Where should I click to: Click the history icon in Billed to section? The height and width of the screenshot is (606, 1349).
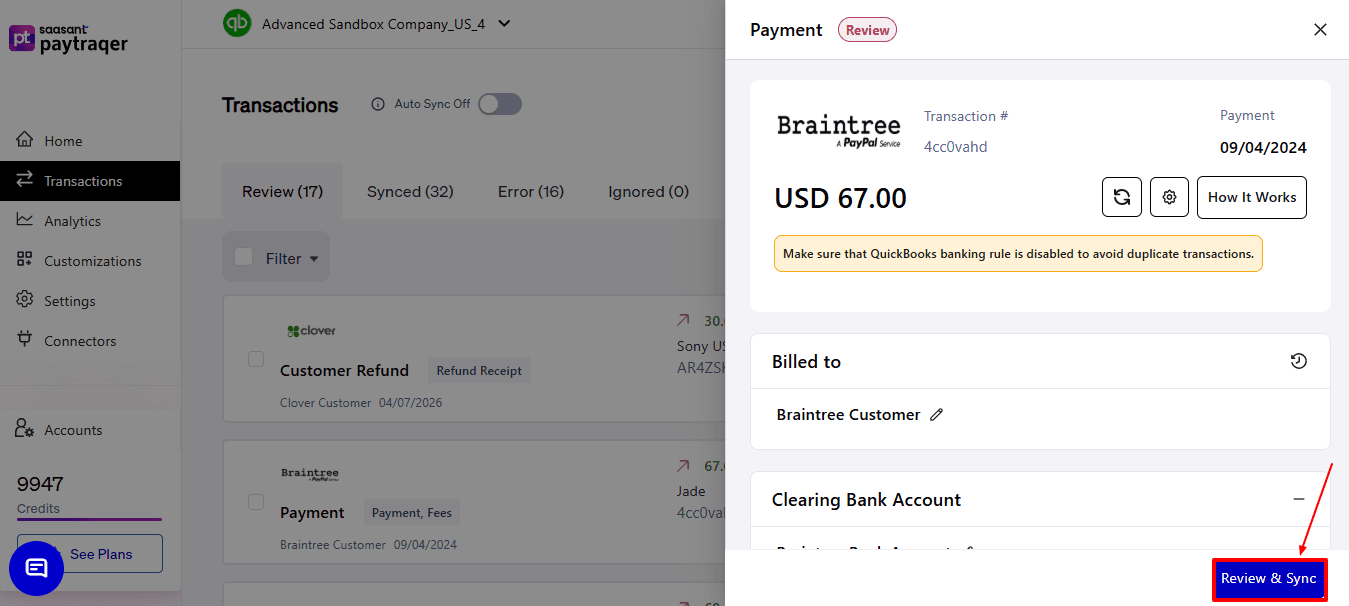(1298, 361)
